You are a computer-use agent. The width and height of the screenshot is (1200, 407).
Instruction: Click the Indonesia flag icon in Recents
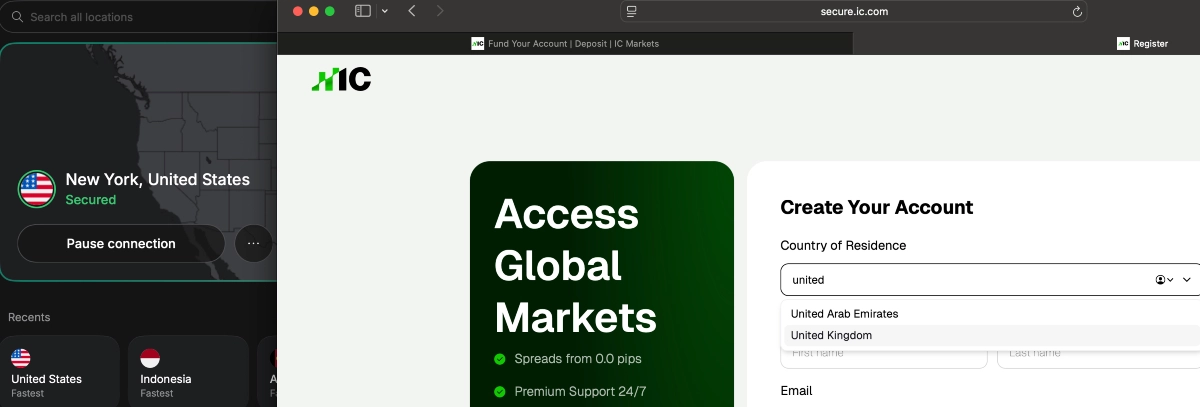[150, 358]
